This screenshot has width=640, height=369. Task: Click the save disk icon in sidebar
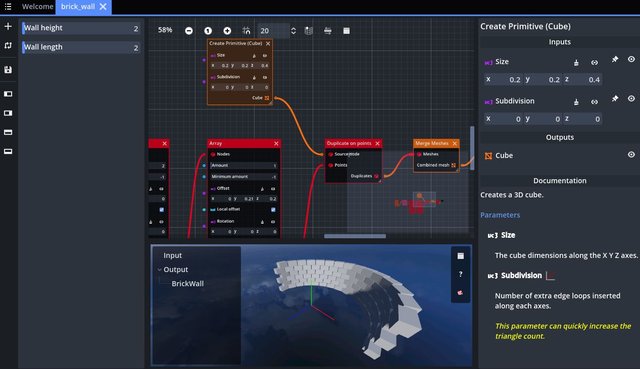point(8,70)
